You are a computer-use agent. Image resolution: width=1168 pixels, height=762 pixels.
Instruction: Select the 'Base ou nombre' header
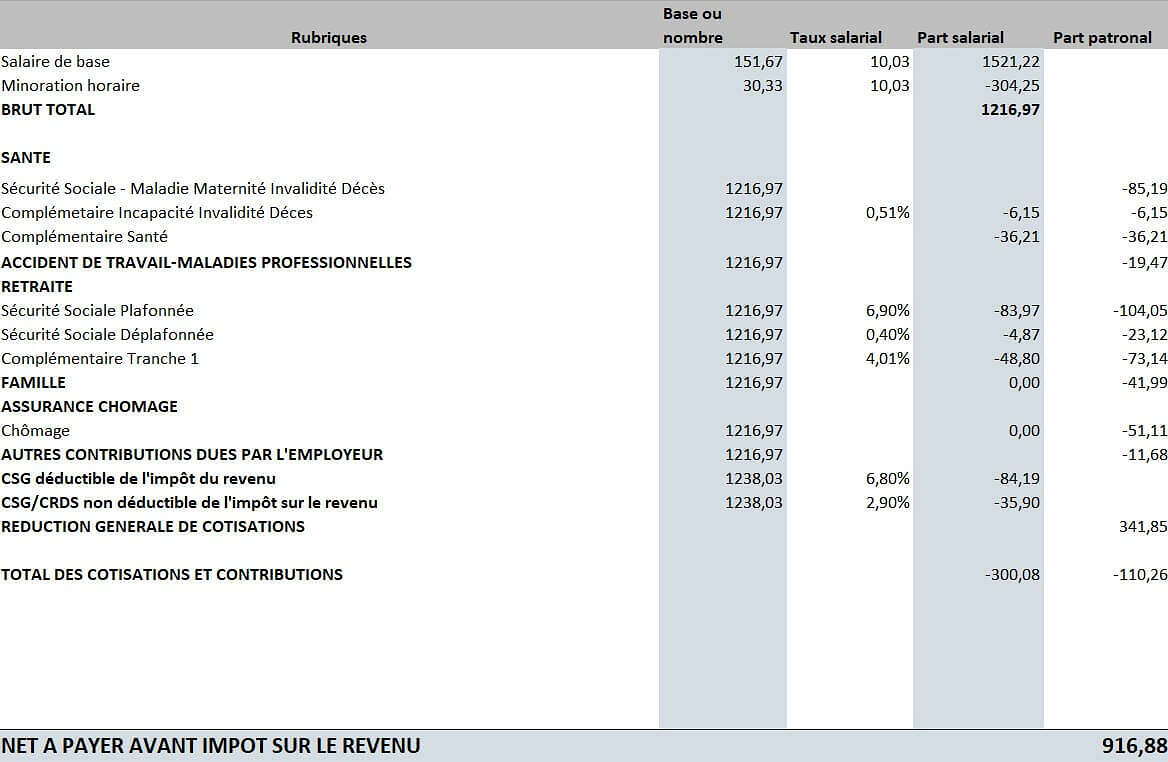point(692,25)
